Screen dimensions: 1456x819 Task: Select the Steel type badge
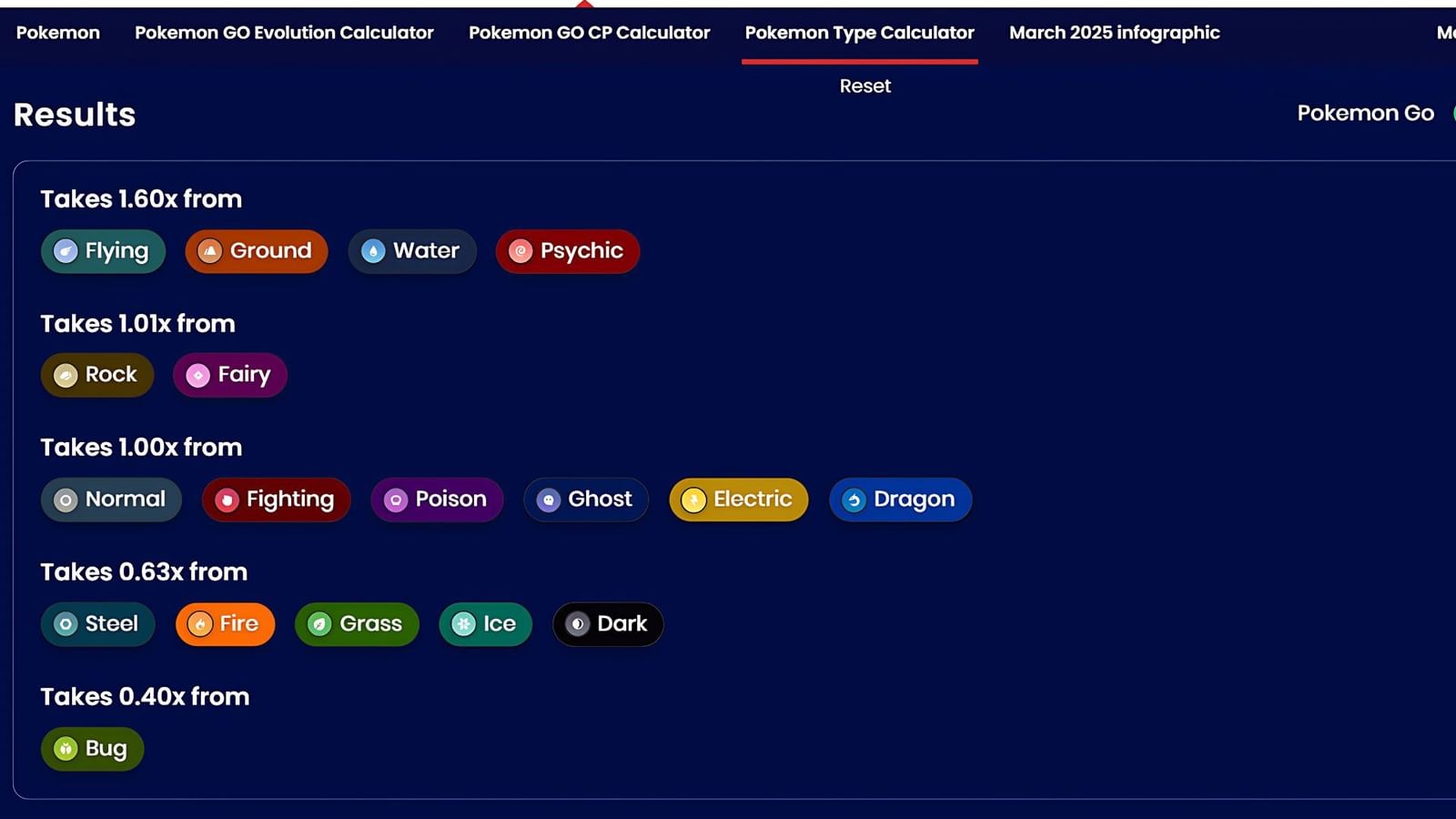[97, 624]
